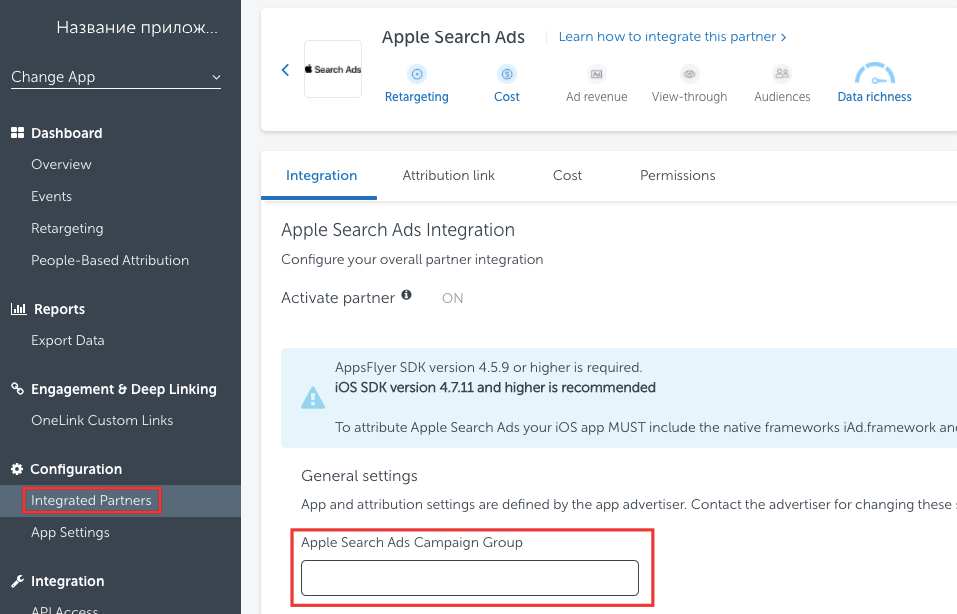Click the Data richness gauge icon

click(x=874, y=75)
